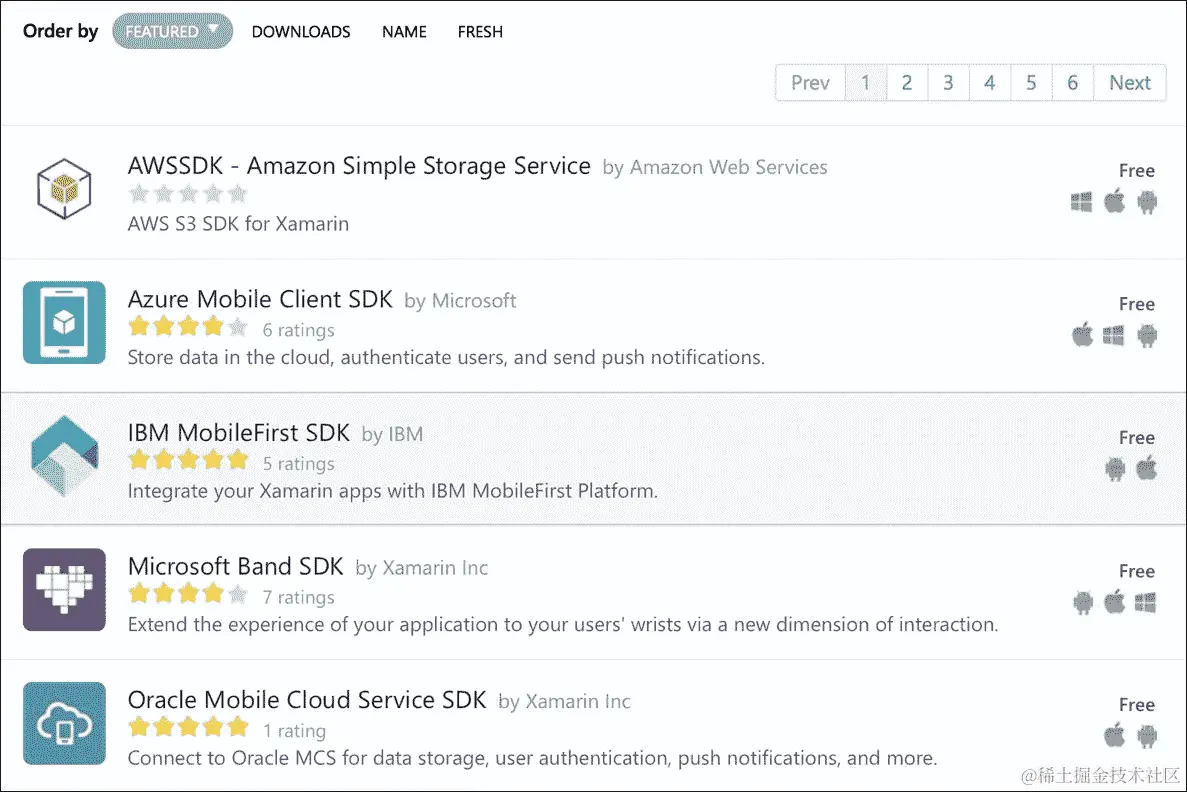Open the Featured order dropdown
Viewport: 1187px width, 792px height.
[173, 31]
